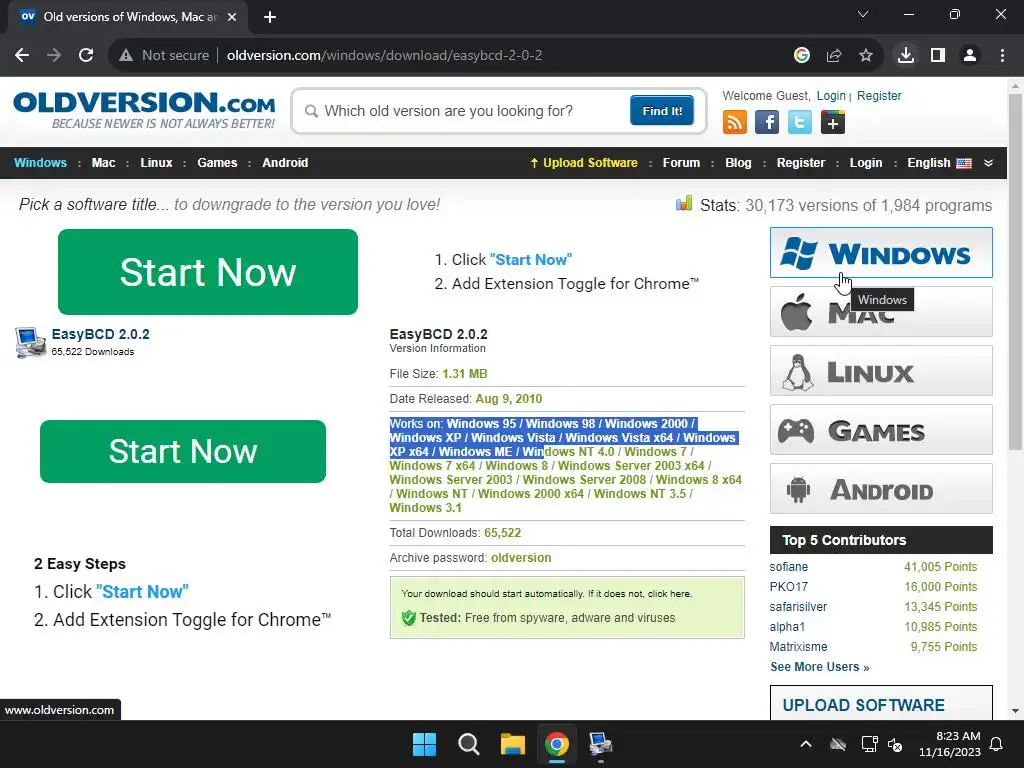Open File Explorer from the taskbar

pyautogui.click(x=513, y=744)
